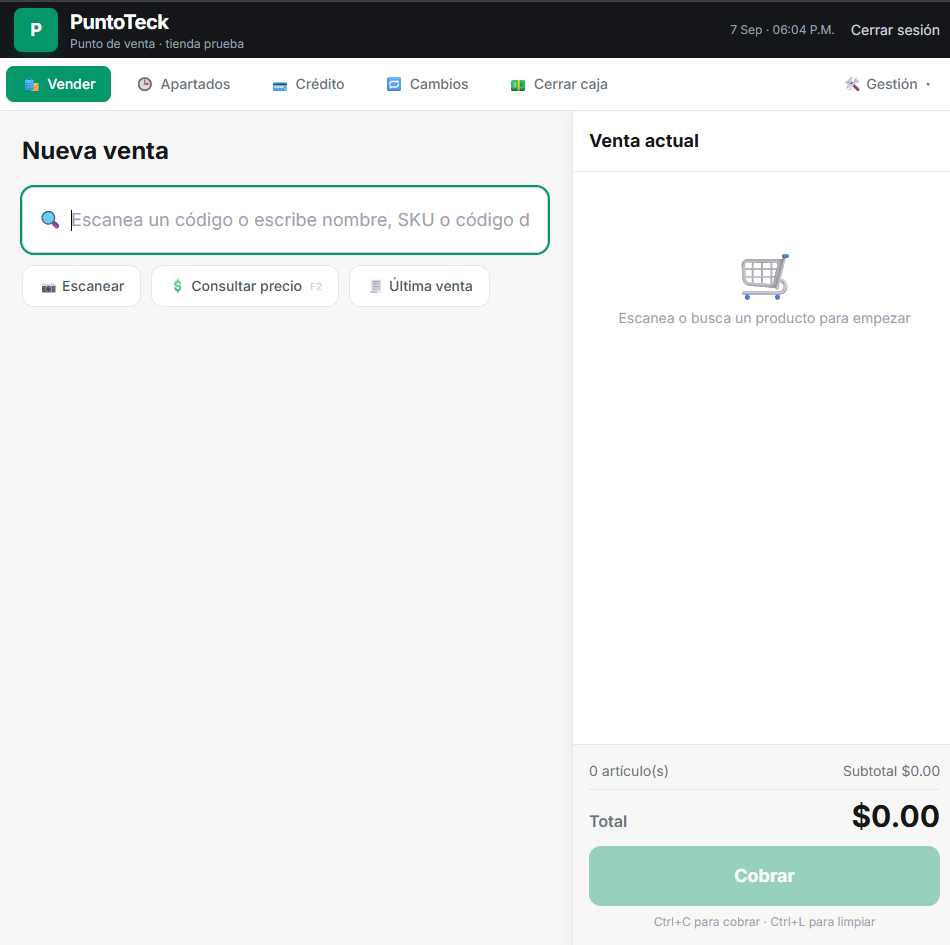Click the receipt icon on Última venta
The image size is (950, 945).
(376, 286)
